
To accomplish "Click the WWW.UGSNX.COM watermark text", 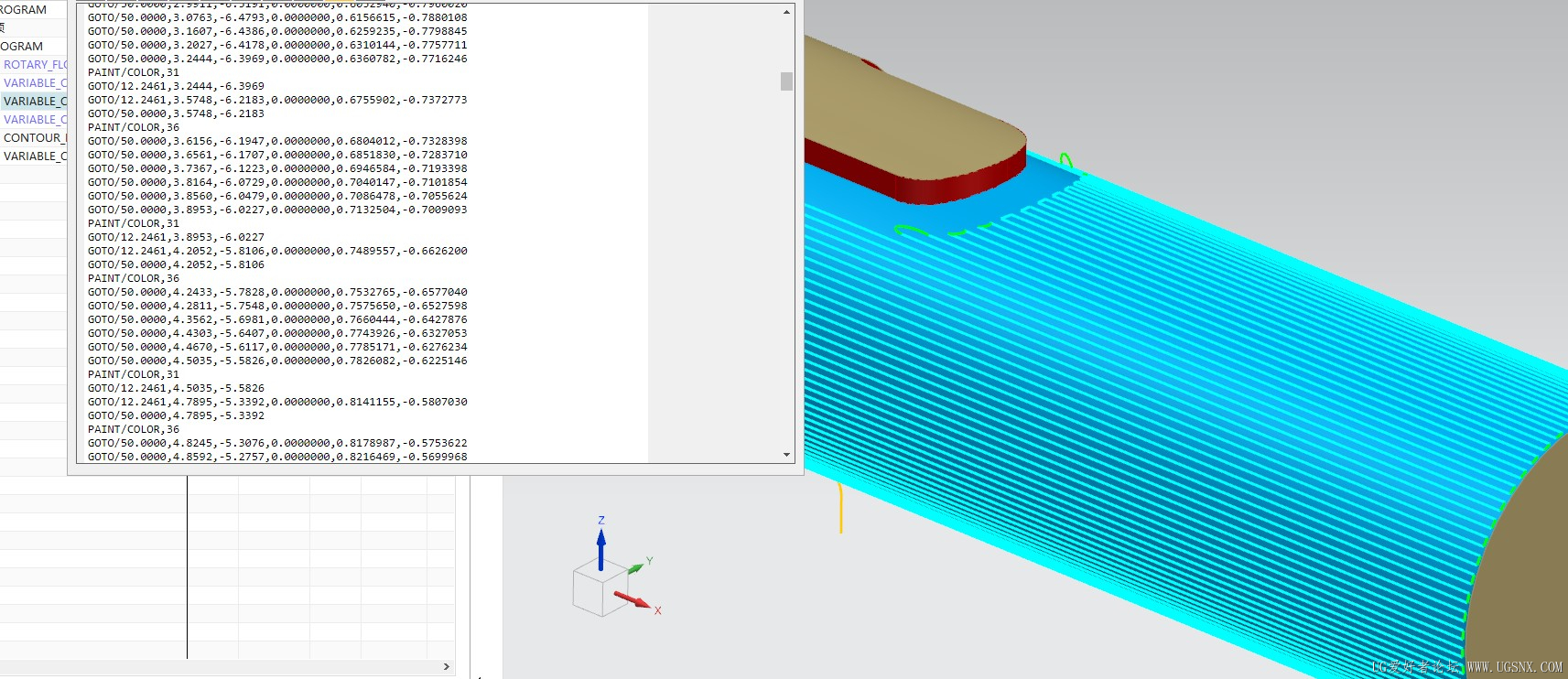I will 1514,667.
